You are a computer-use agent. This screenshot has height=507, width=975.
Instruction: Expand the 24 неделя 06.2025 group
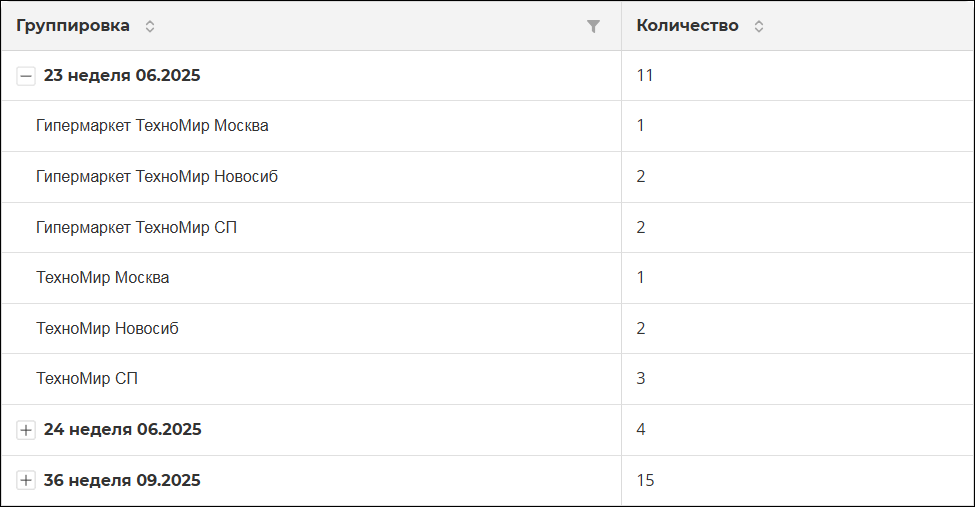click(25, 430)
